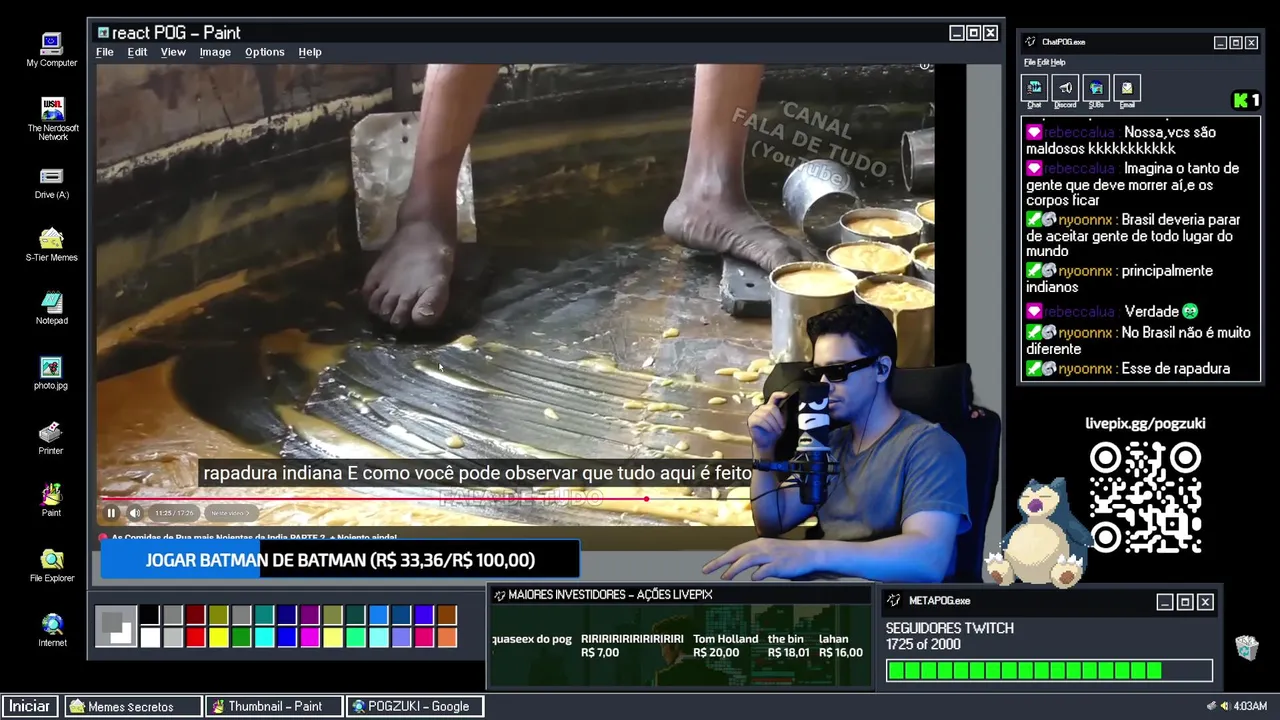This screenshot has width=1280, height=720.
Task: Open the Notepad desktop icon
Action: 51,308
